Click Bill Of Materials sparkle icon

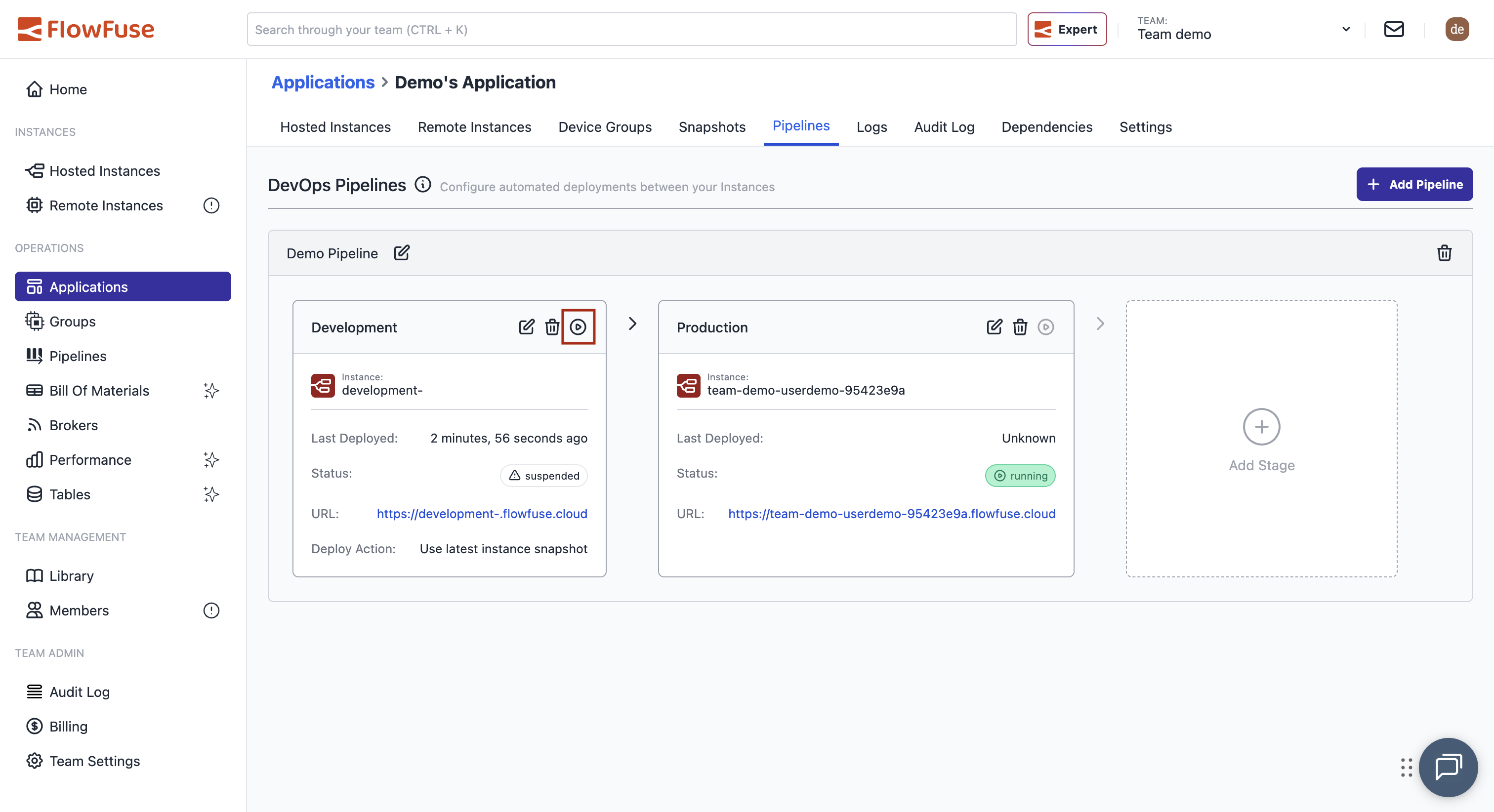[x=211, y=390]
